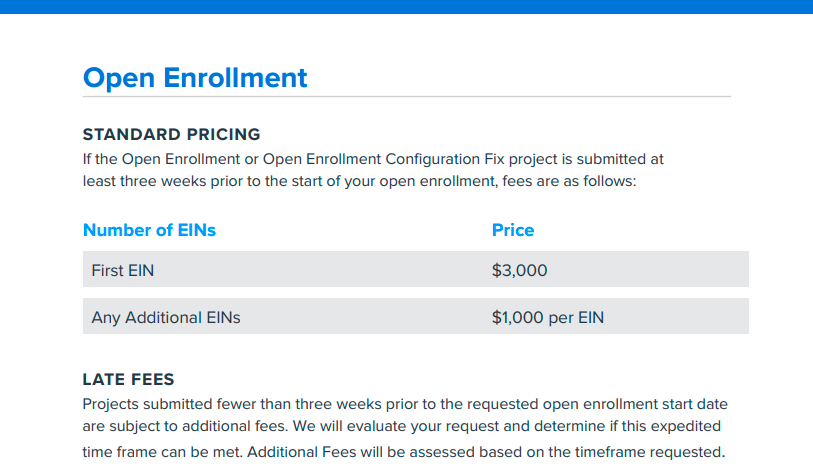
Task: Click the Number of EINs column header
Action: (x=149, y=230)
